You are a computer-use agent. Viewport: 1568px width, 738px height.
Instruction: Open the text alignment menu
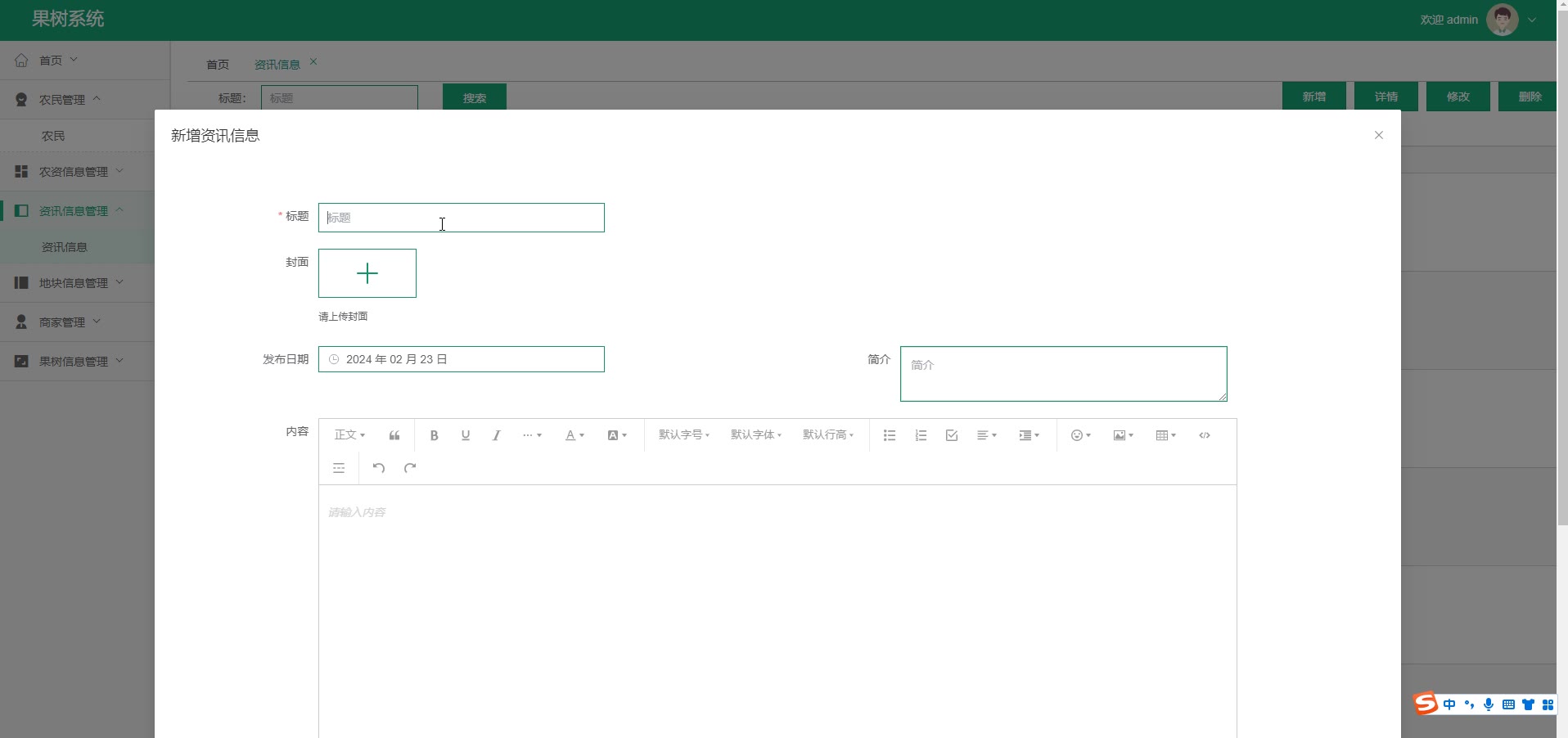point(987,435)
